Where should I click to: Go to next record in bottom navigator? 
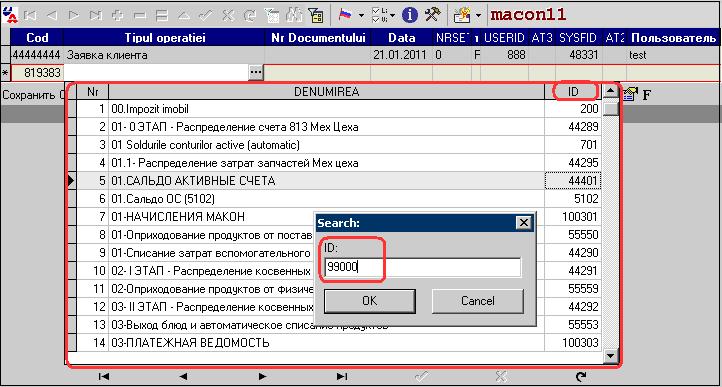tap(262, 377)
